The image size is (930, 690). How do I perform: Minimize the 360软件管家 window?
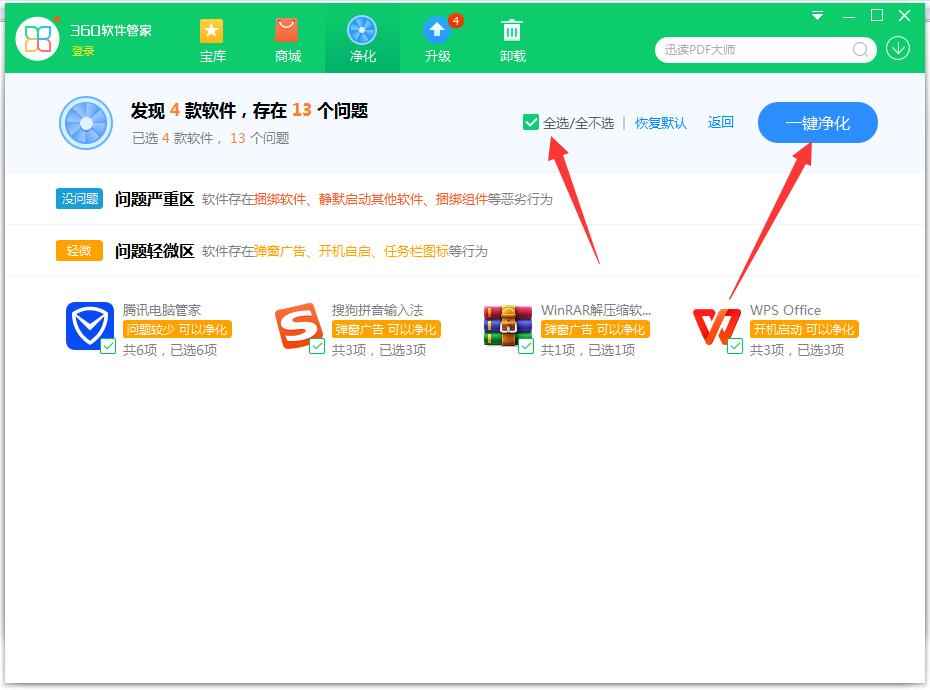(x=849, y=16)
